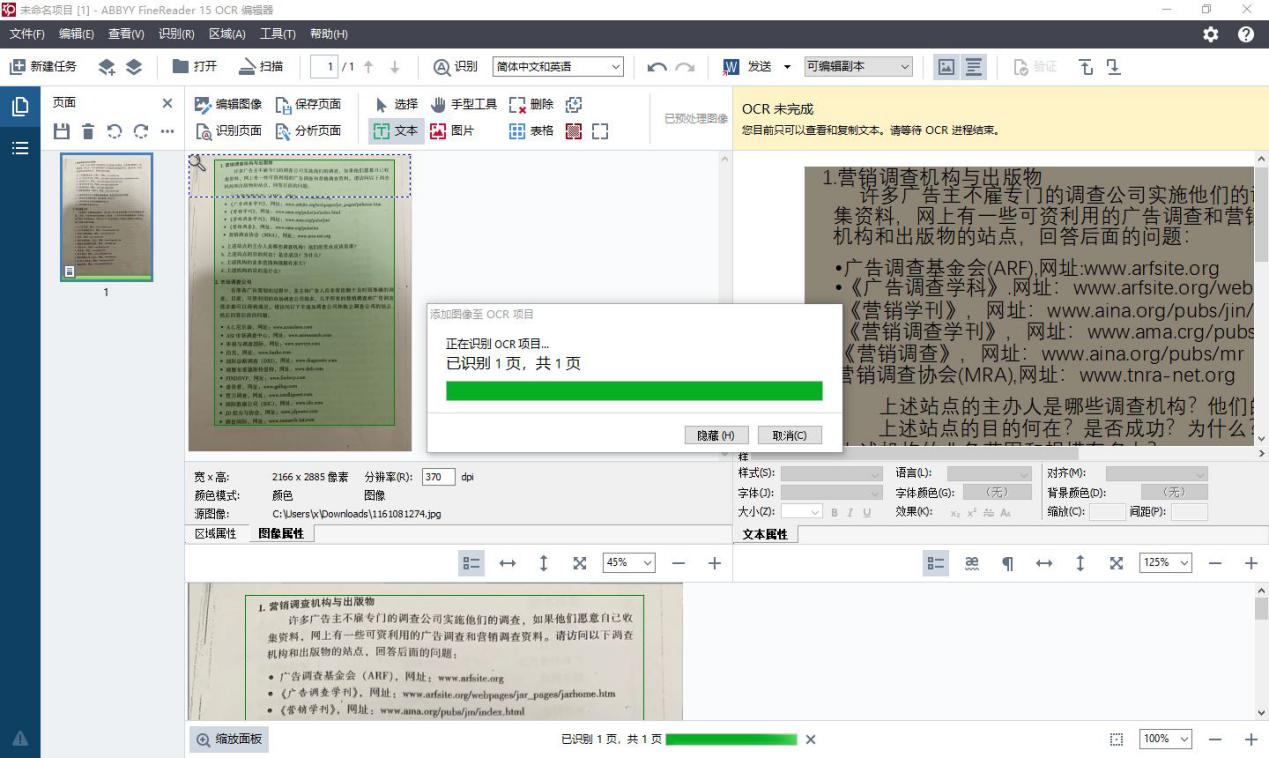Screen dimensions: 1269x758
Task: Click the New Task (新建任务) button
Action: point(43,66)
